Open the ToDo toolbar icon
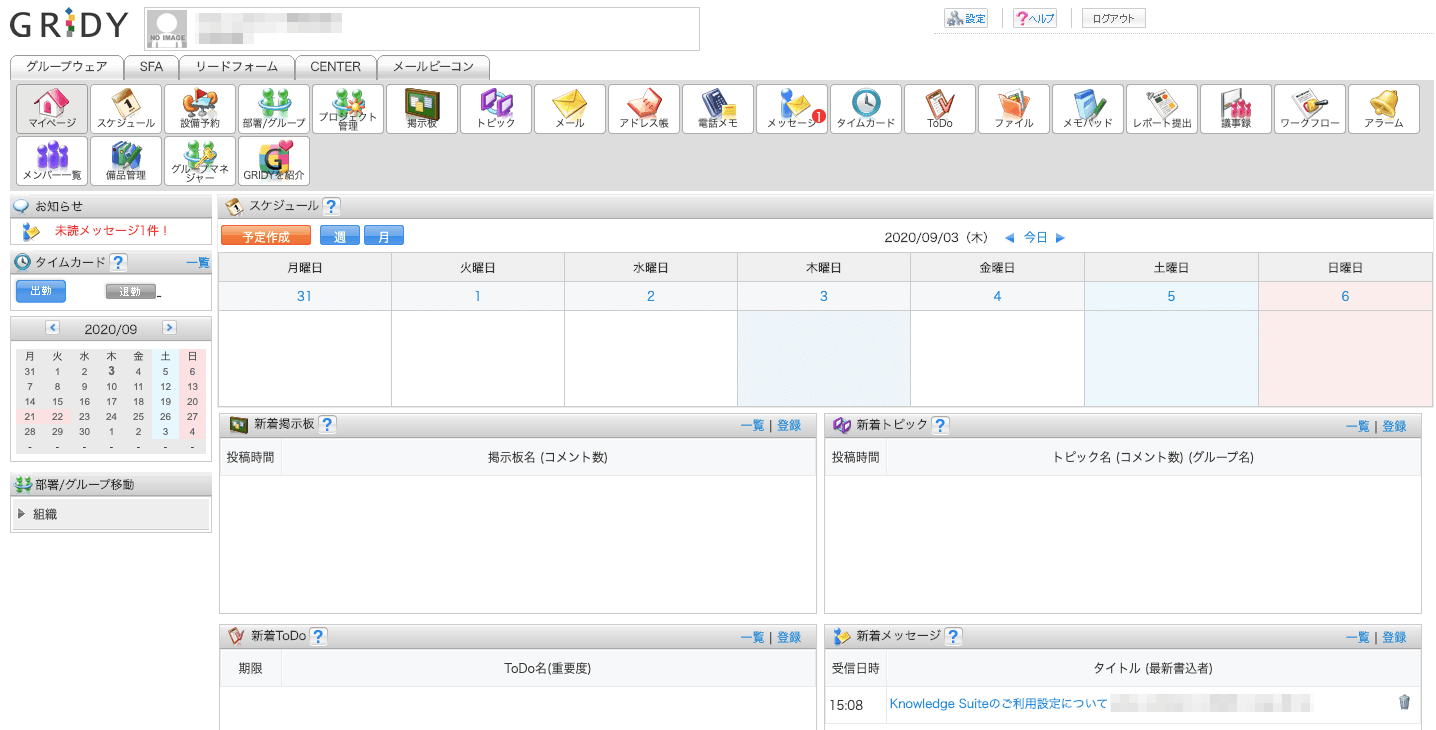The image size is (1436, 730). coord(940,109)
